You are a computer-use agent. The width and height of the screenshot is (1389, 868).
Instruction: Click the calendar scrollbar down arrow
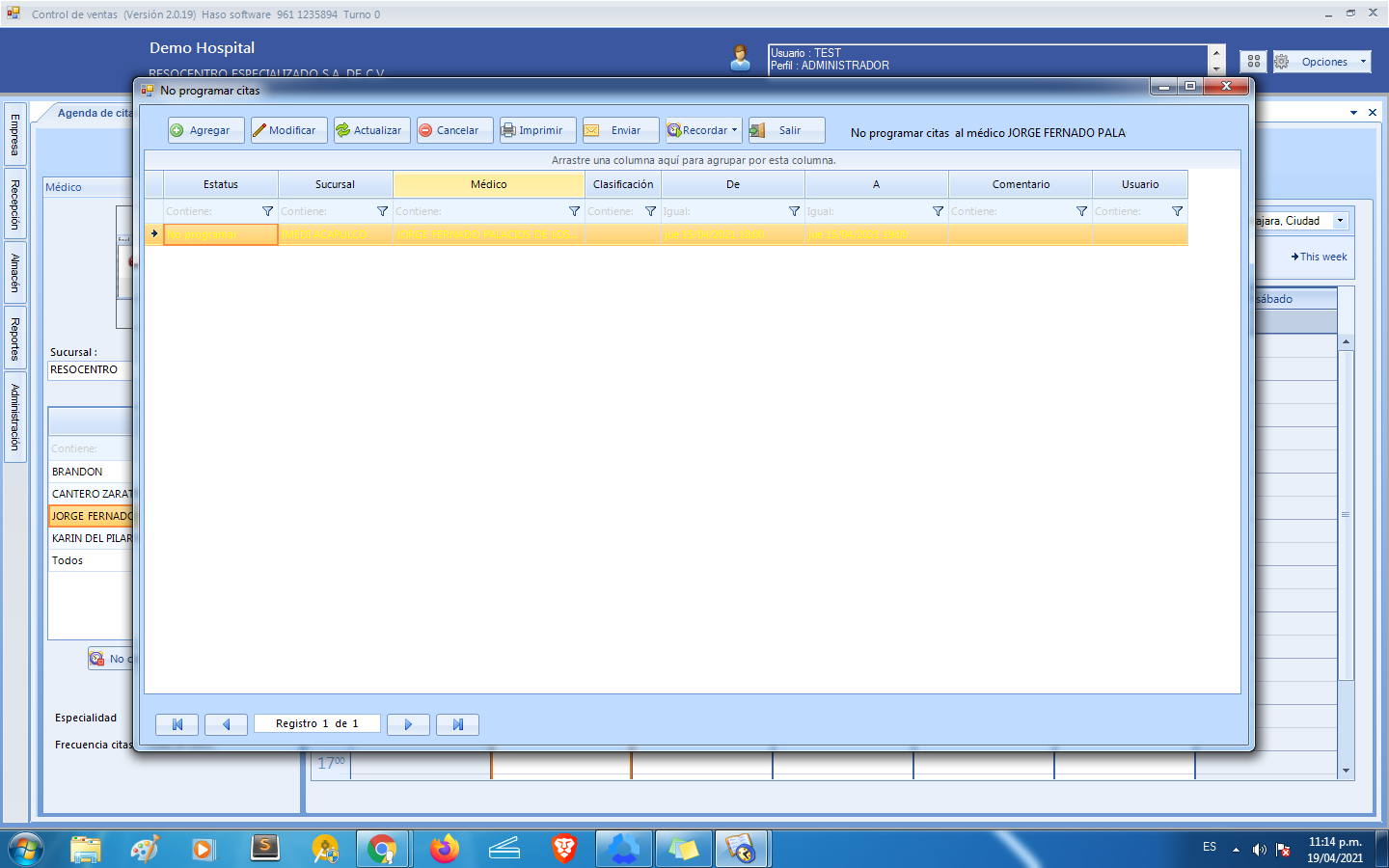pyautogui.click(x=1346, y=771)
